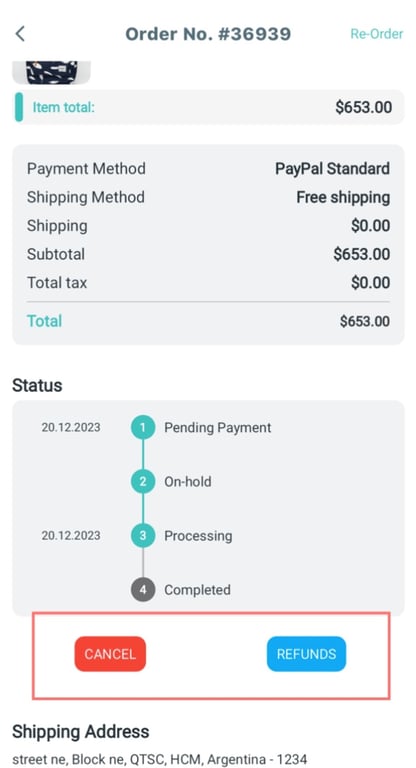Select step 4 Completed circle
Image resolution: width=416 pixels, height=768 pixels.
point(143,590)
